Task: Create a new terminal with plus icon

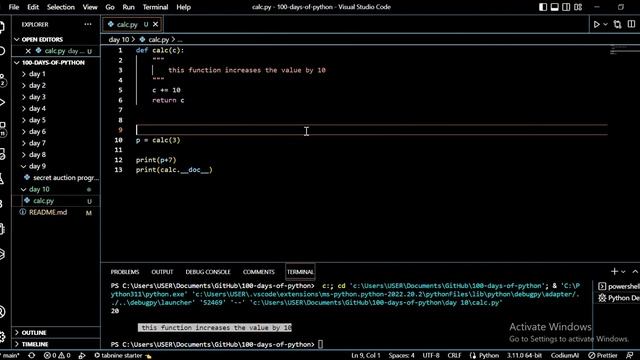Action: (614, 271)
